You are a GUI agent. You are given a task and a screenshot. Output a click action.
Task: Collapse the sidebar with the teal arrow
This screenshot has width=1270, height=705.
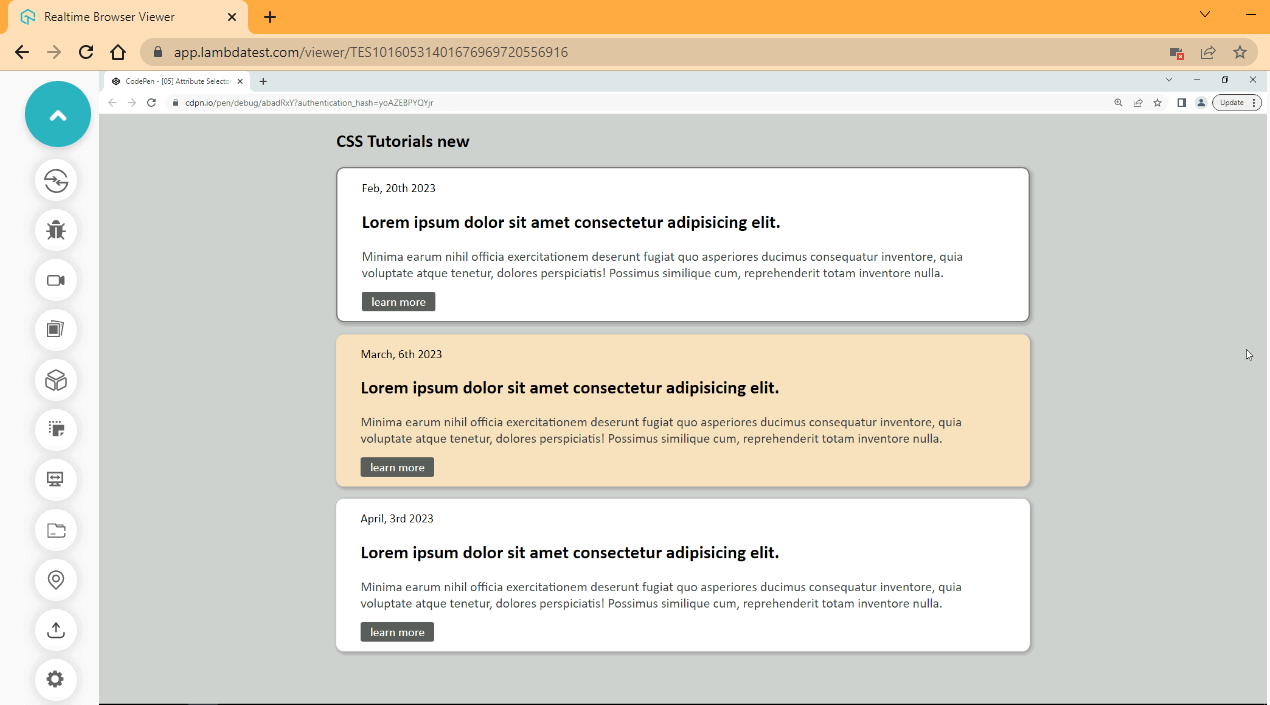(x=57, y=114)
